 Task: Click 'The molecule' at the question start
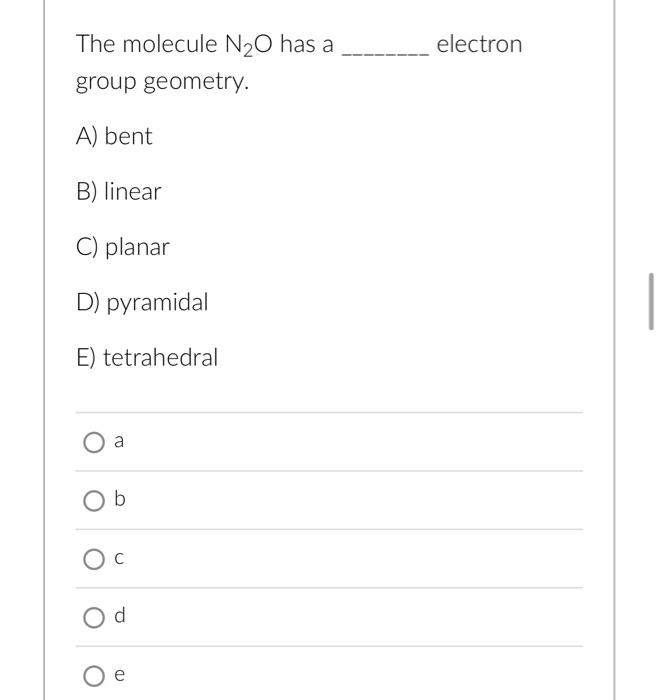(x=147, y=44)
